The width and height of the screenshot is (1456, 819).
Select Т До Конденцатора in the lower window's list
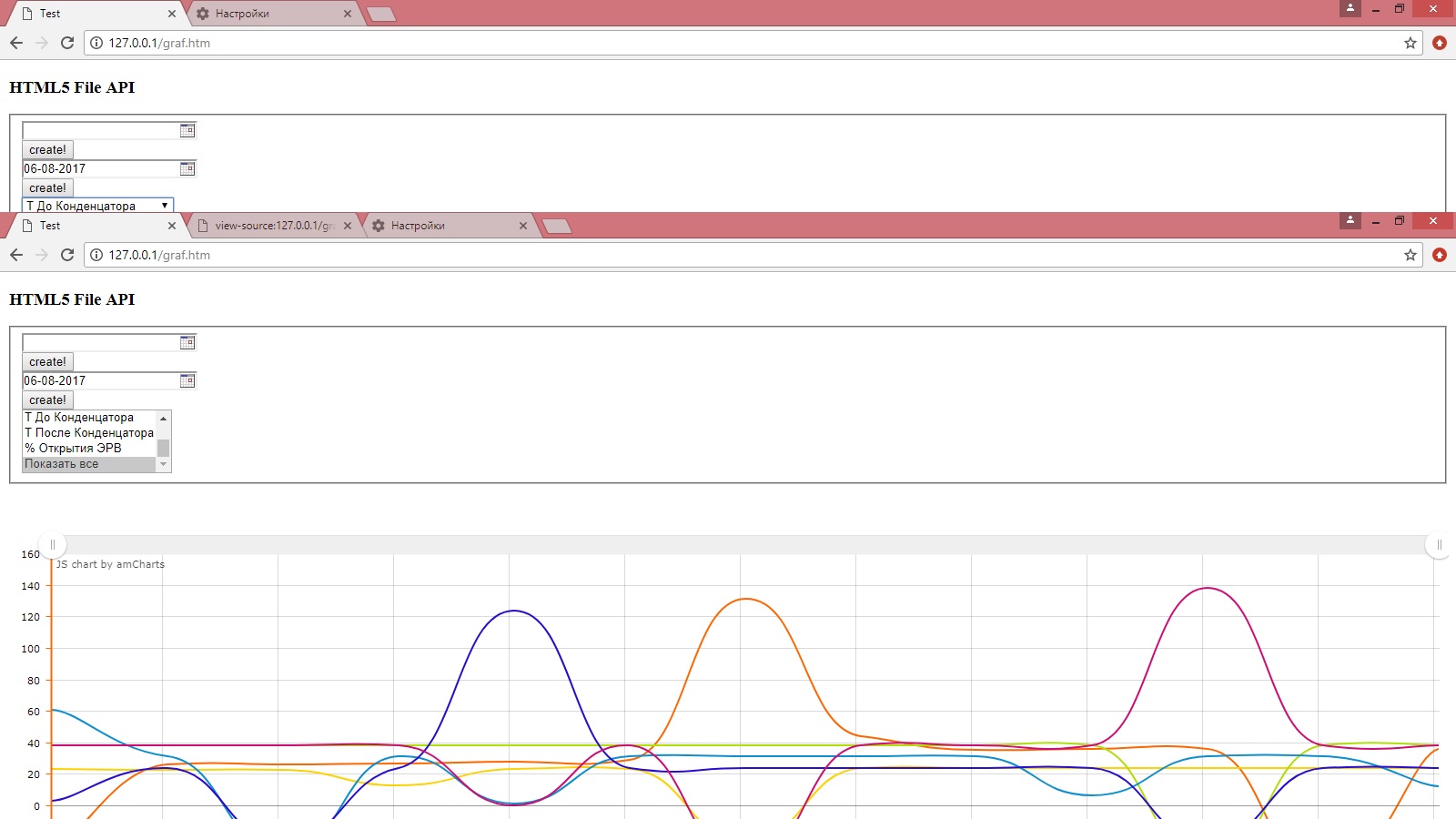pos(89,418)
